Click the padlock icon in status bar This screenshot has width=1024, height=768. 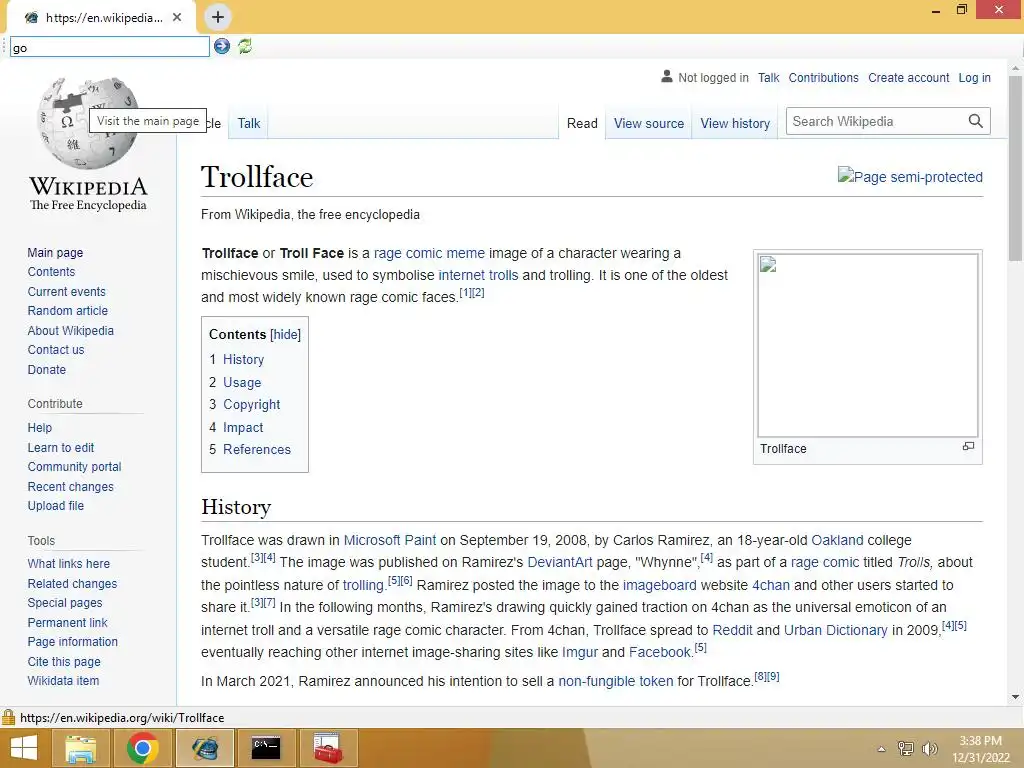coord(8,717)
